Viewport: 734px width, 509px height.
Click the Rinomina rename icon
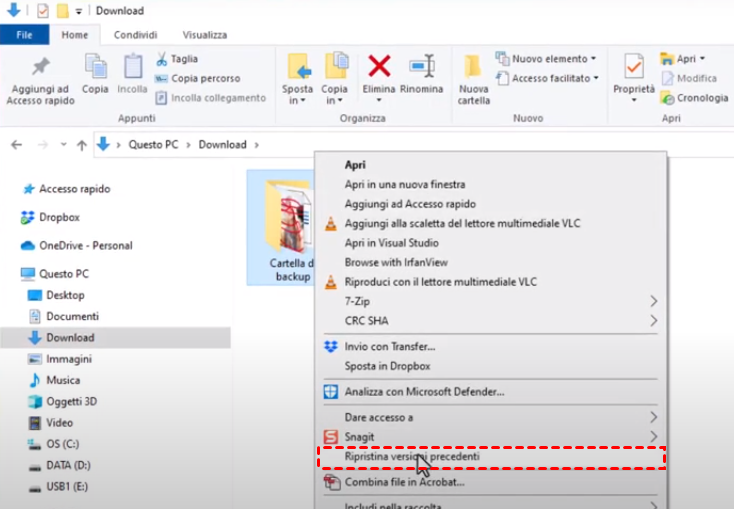tap(421, 67)
